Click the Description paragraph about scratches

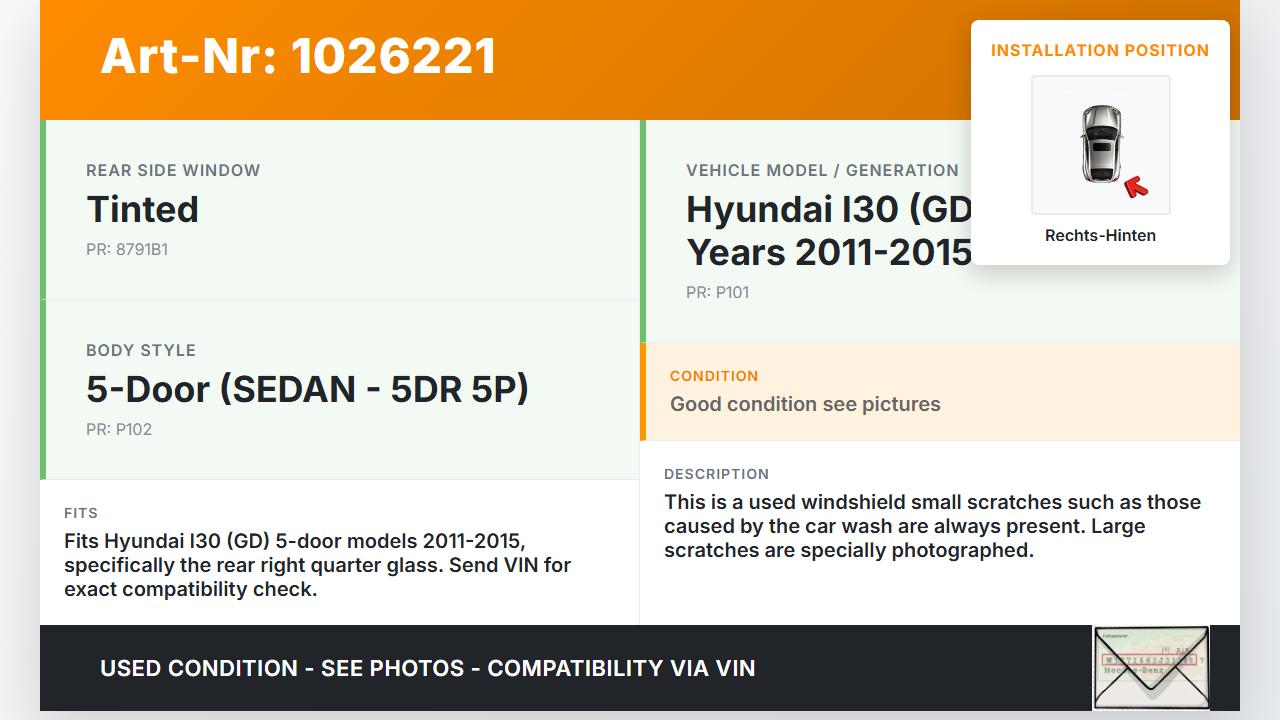click(932, 526)
